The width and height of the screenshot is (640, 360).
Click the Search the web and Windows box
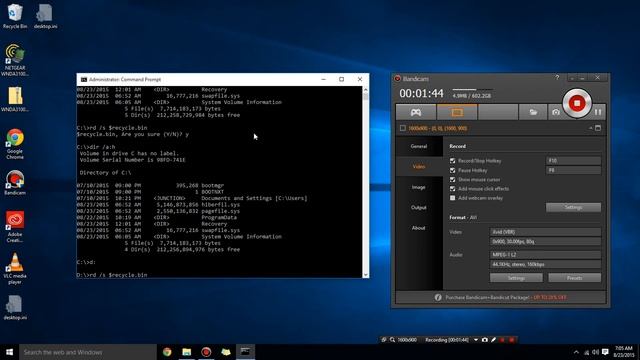pos(88,352)
